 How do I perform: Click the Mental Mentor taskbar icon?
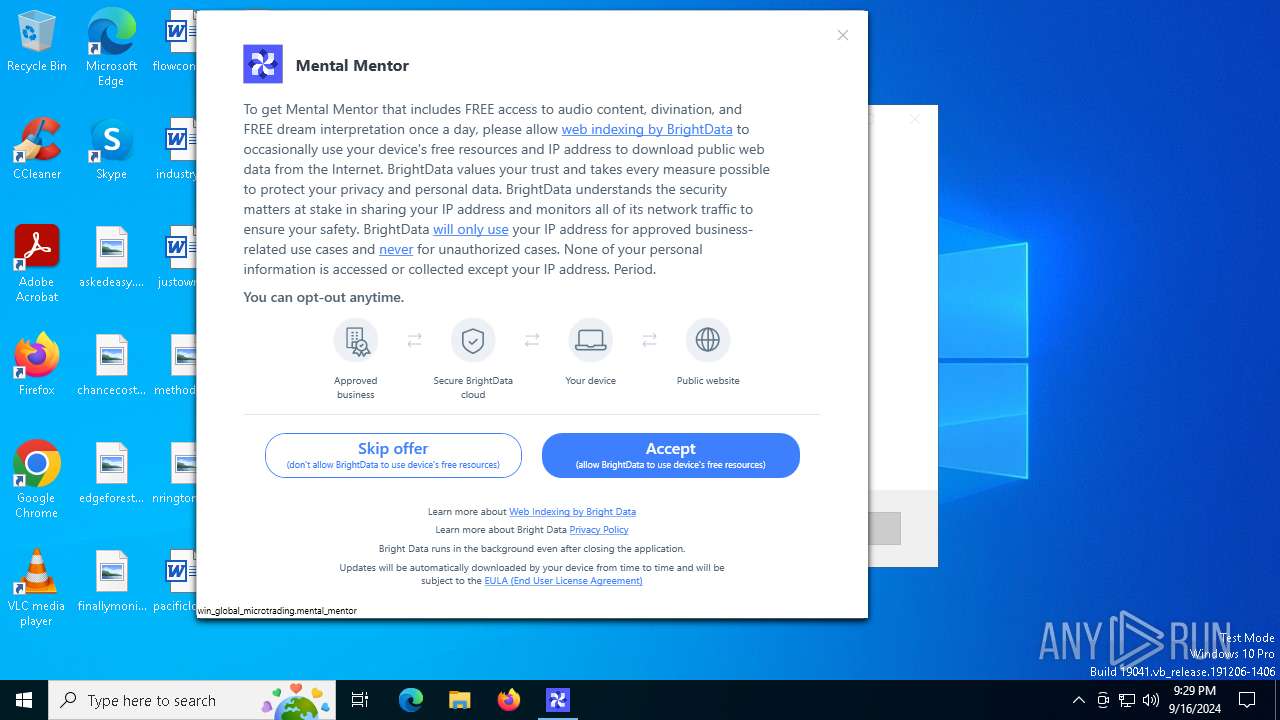pos(558,700)
